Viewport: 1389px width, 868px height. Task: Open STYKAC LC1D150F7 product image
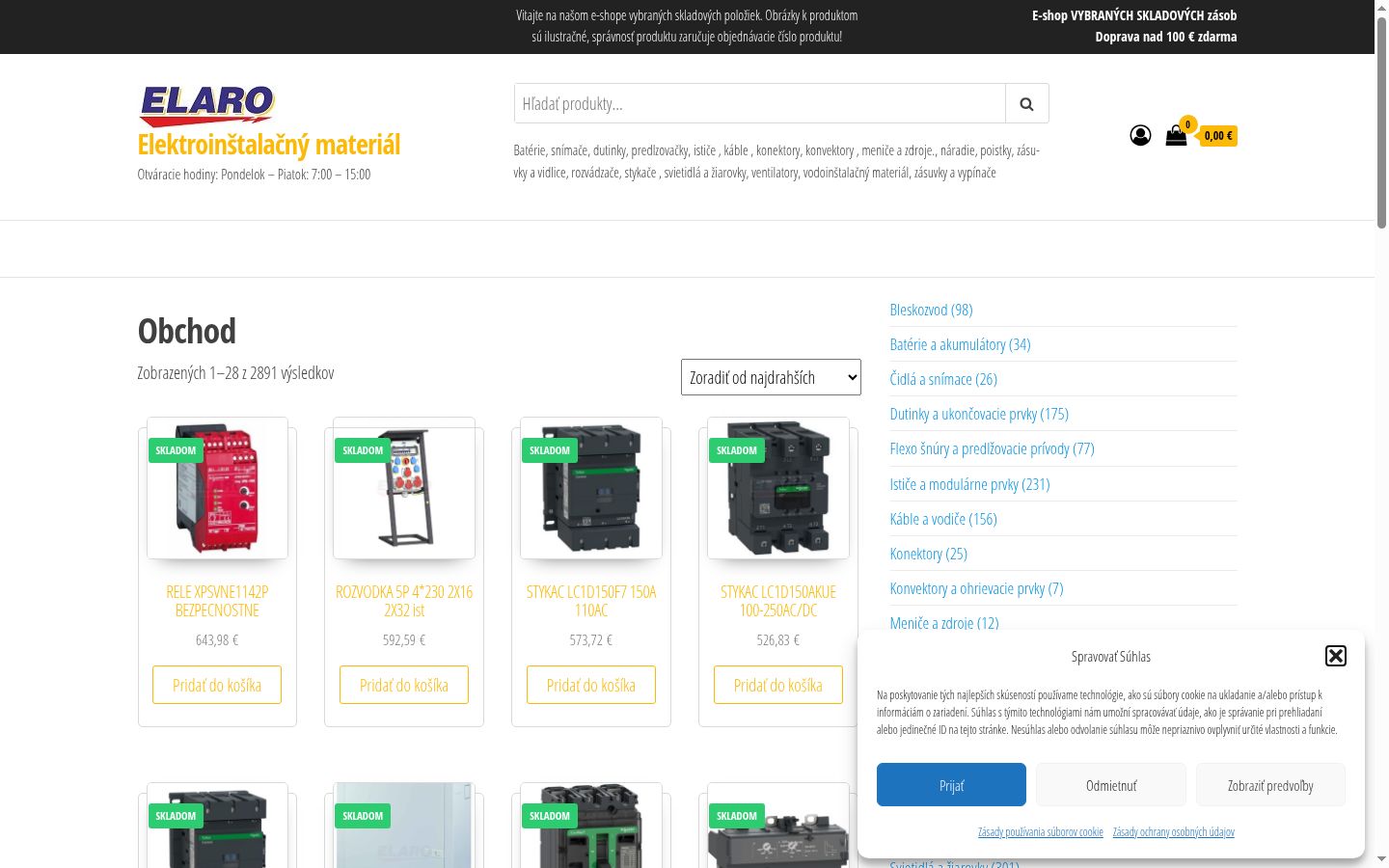[591, 488]
